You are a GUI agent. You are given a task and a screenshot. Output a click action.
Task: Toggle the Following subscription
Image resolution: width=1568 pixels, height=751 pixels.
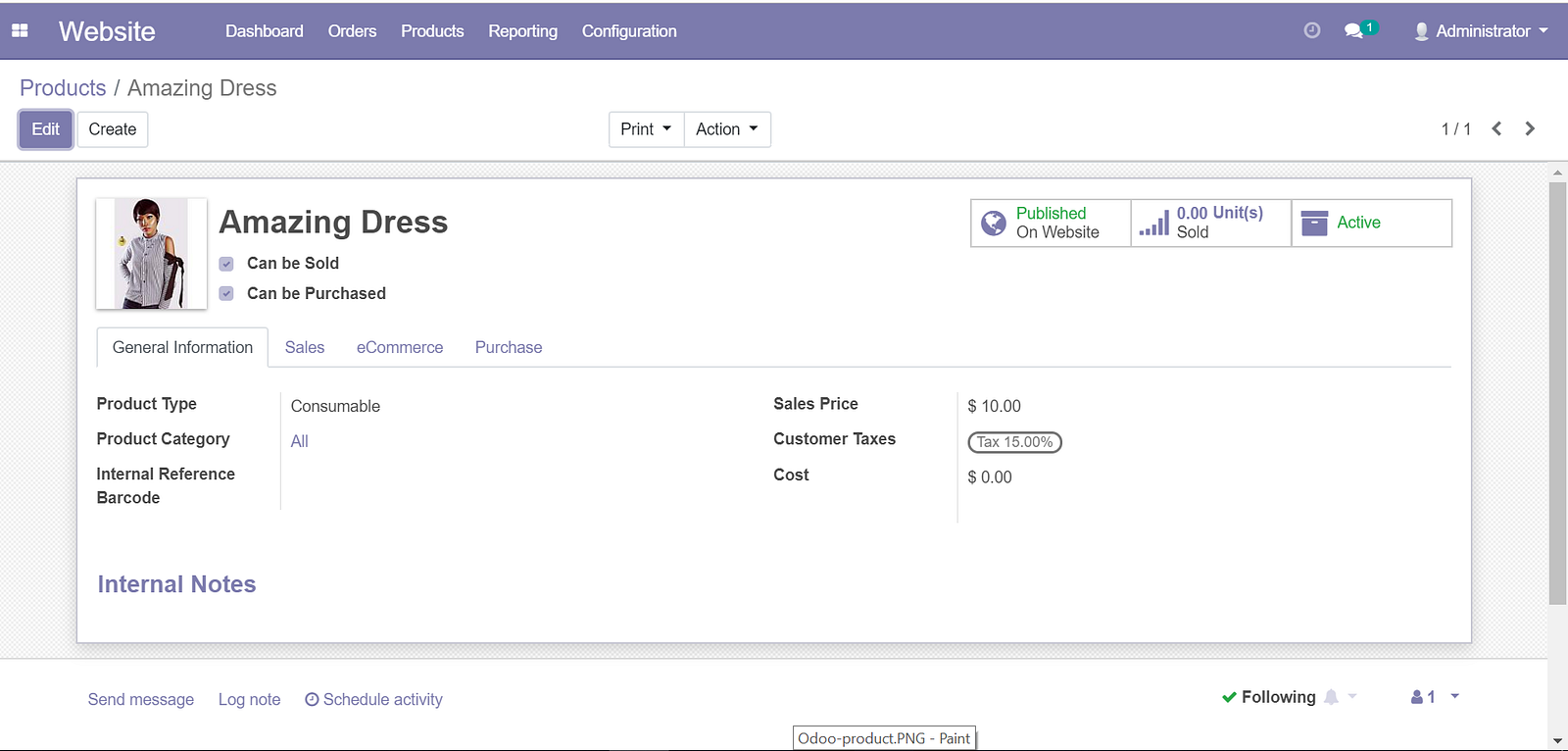click(x=1270, y=697)
